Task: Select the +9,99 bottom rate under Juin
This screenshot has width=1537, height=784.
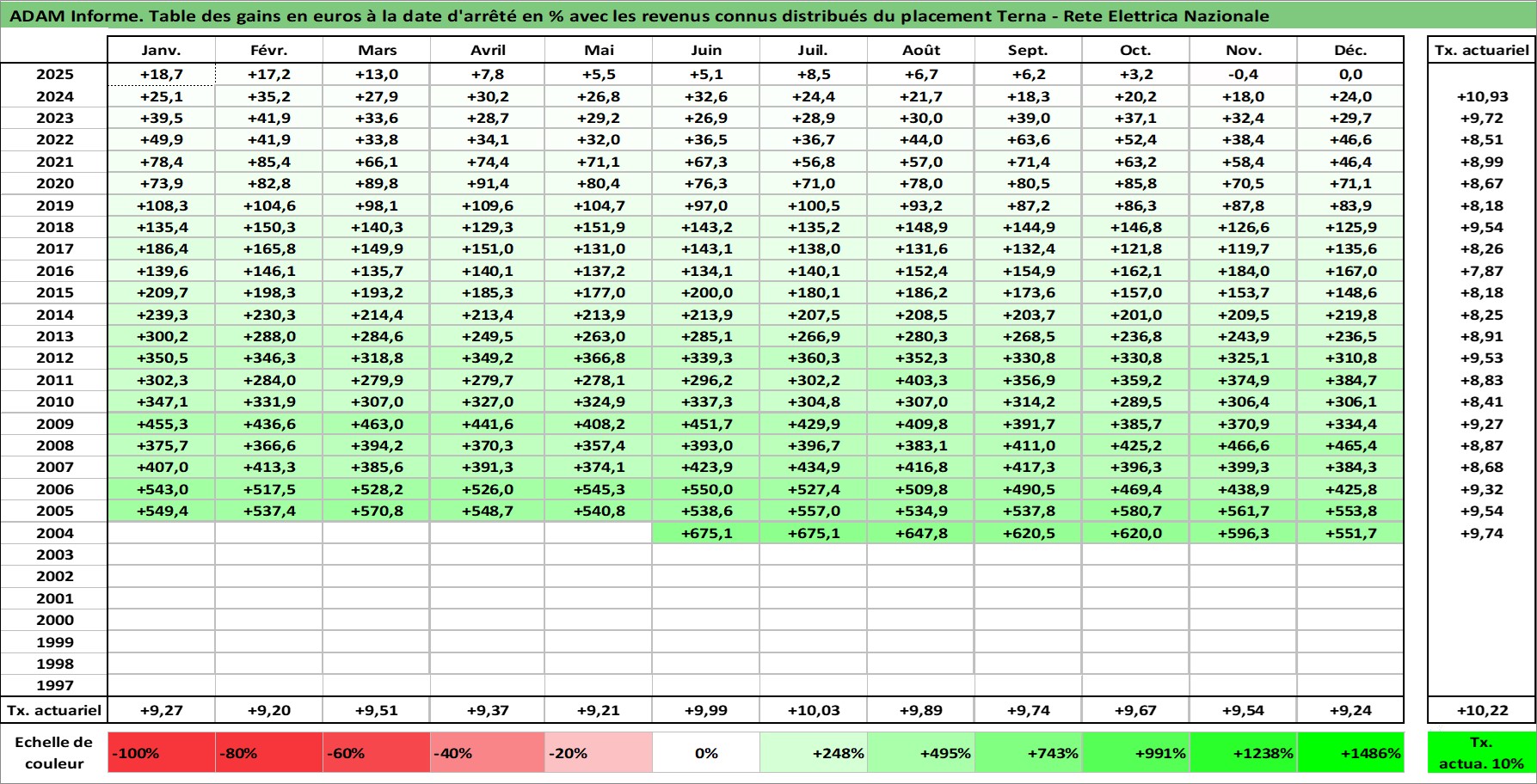Action: (x=706, y=710)
